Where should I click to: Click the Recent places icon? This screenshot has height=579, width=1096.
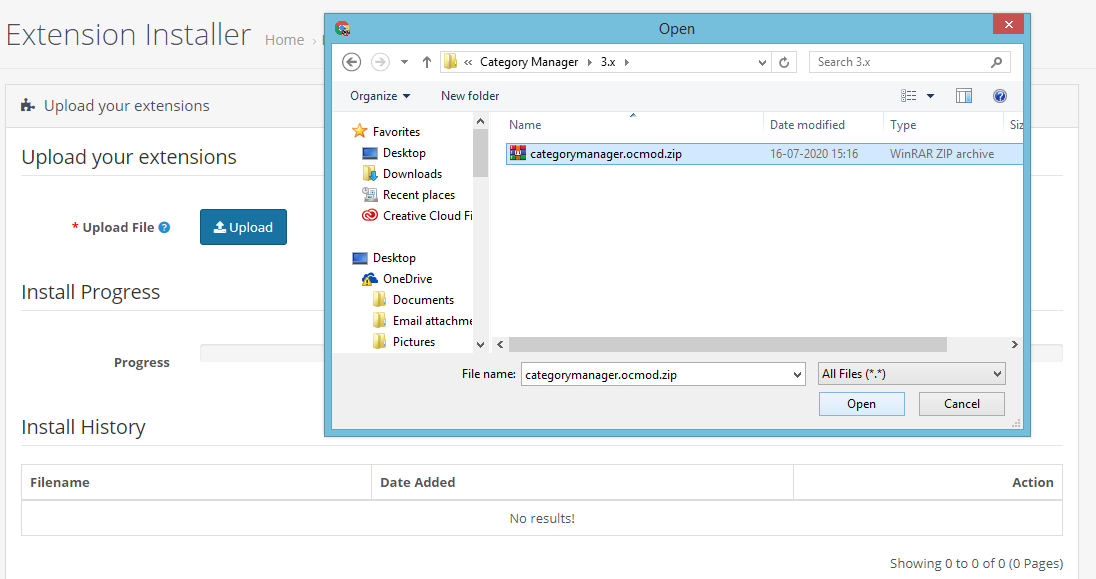(370, 194)
